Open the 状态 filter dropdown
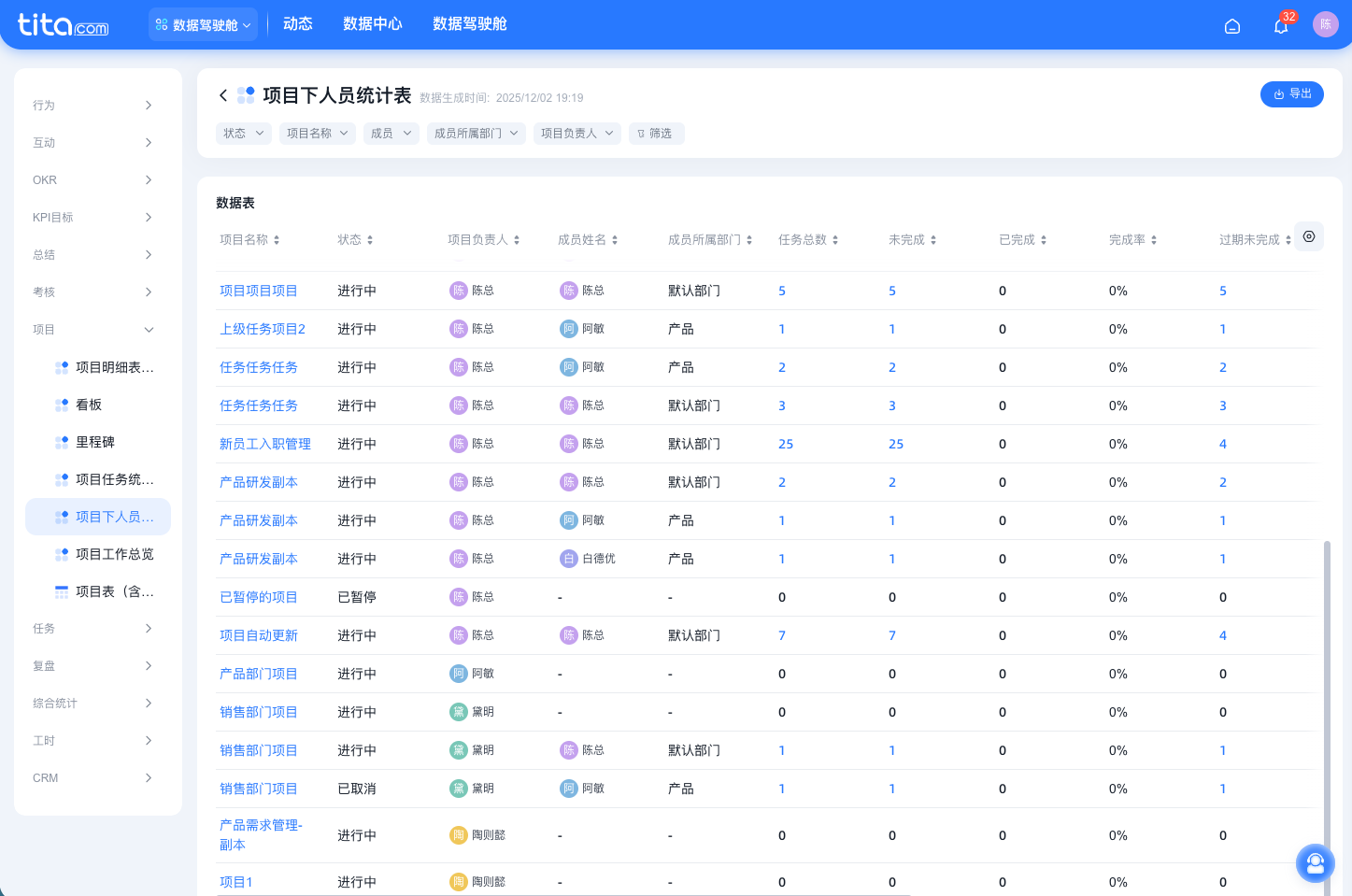The image size is (1352, 896). pos(243,133)
